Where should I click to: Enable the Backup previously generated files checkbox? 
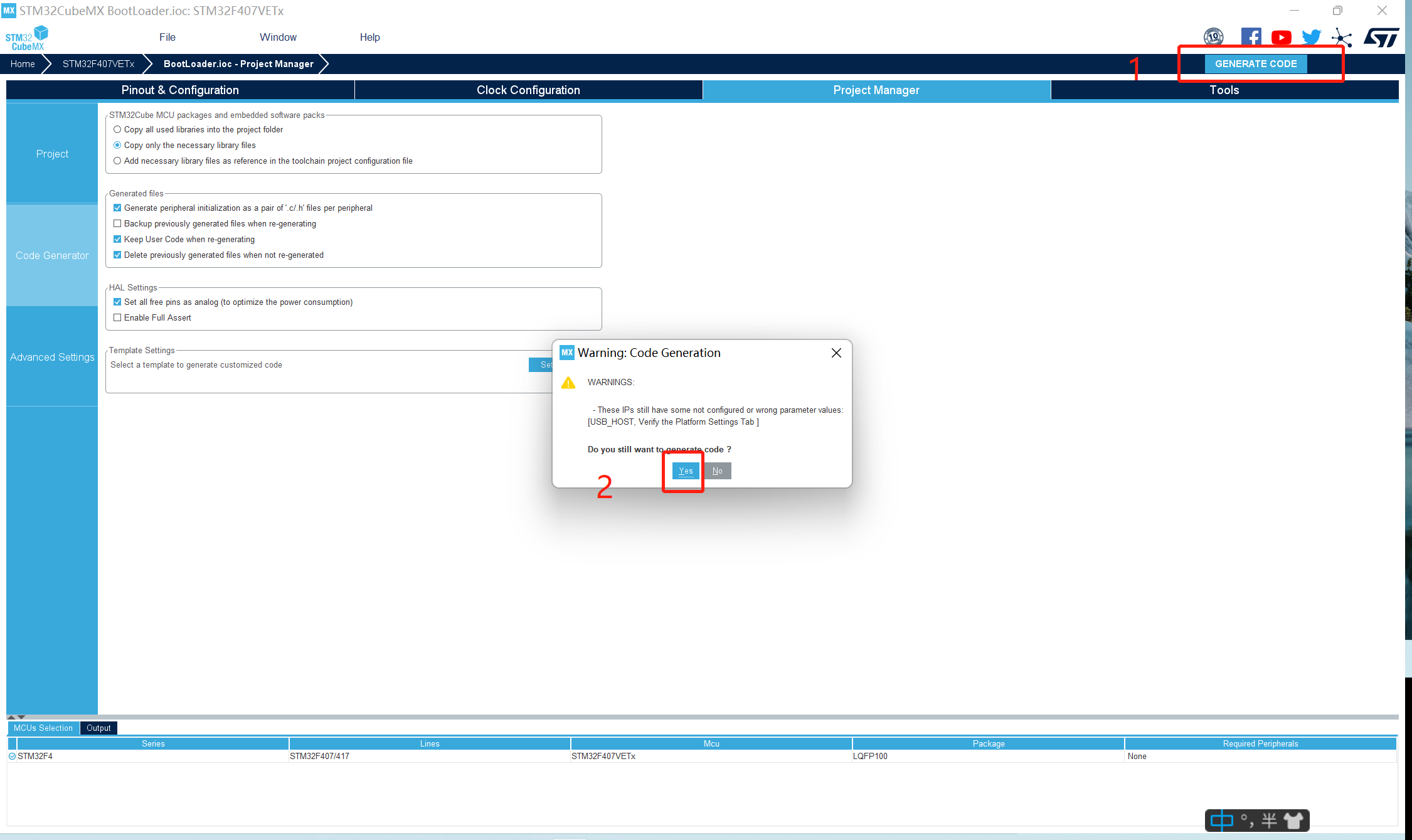[x=117, y=223]
